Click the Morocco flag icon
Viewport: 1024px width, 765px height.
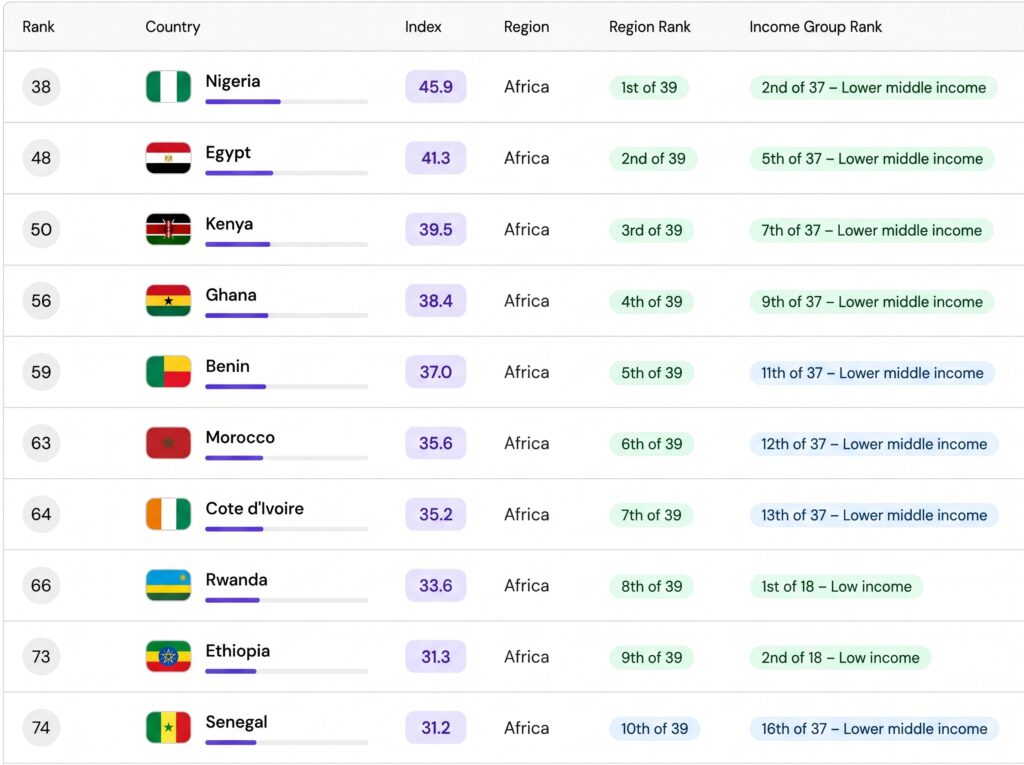tap(168, 442)
